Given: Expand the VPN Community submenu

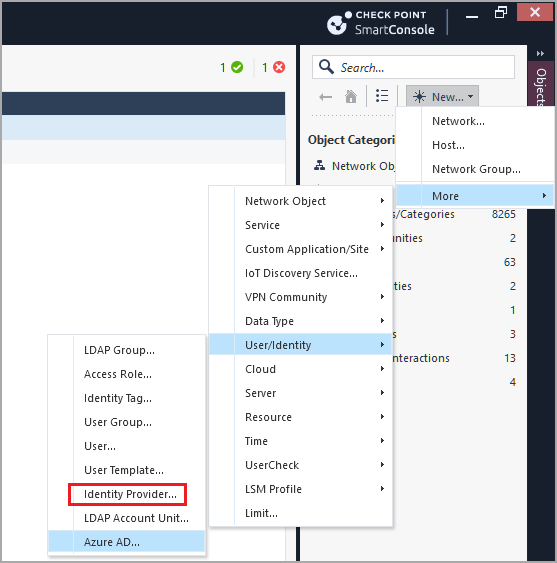Looking at the screenshot, I should (301, 297).
